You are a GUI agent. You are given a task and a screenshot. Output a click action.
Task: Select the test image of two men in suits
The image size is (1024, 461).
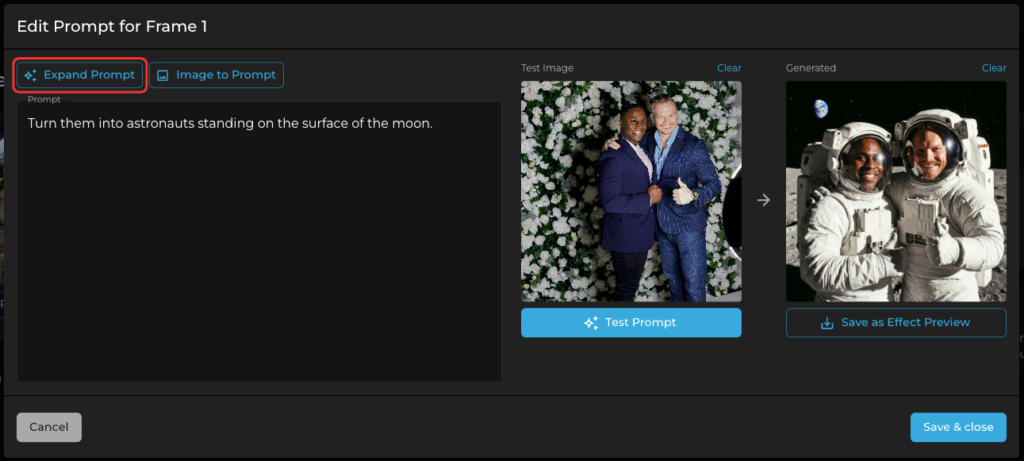tap(631, 191)
